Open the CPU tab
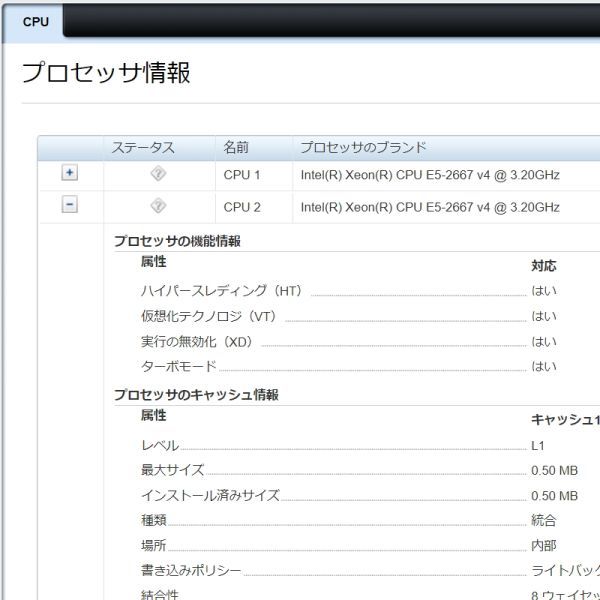The height and width of the screenshot is (600, 600). pyautogui.click(x=36, y=22)
